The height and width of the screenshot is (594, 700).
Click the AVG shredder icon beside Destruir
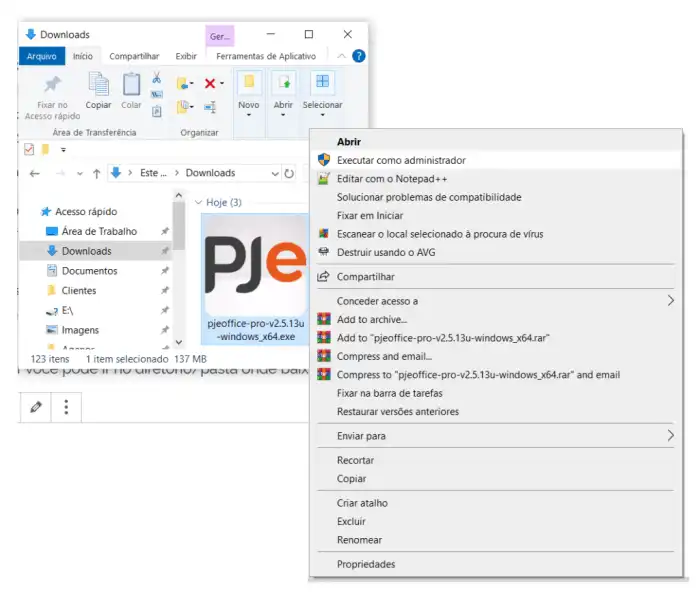tap(324, 252)
